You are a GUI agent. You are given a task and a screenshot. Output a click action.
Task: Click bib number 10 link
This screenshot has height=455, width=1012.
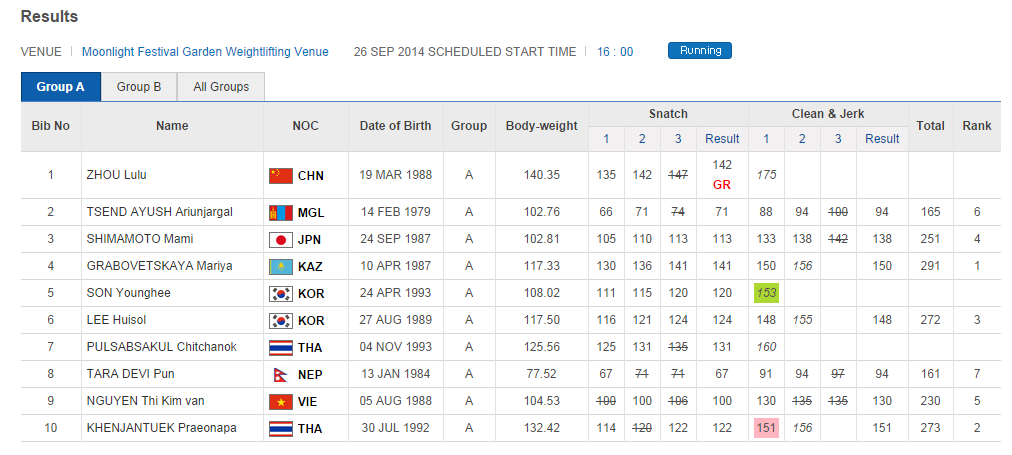click(x=51, y=429)
